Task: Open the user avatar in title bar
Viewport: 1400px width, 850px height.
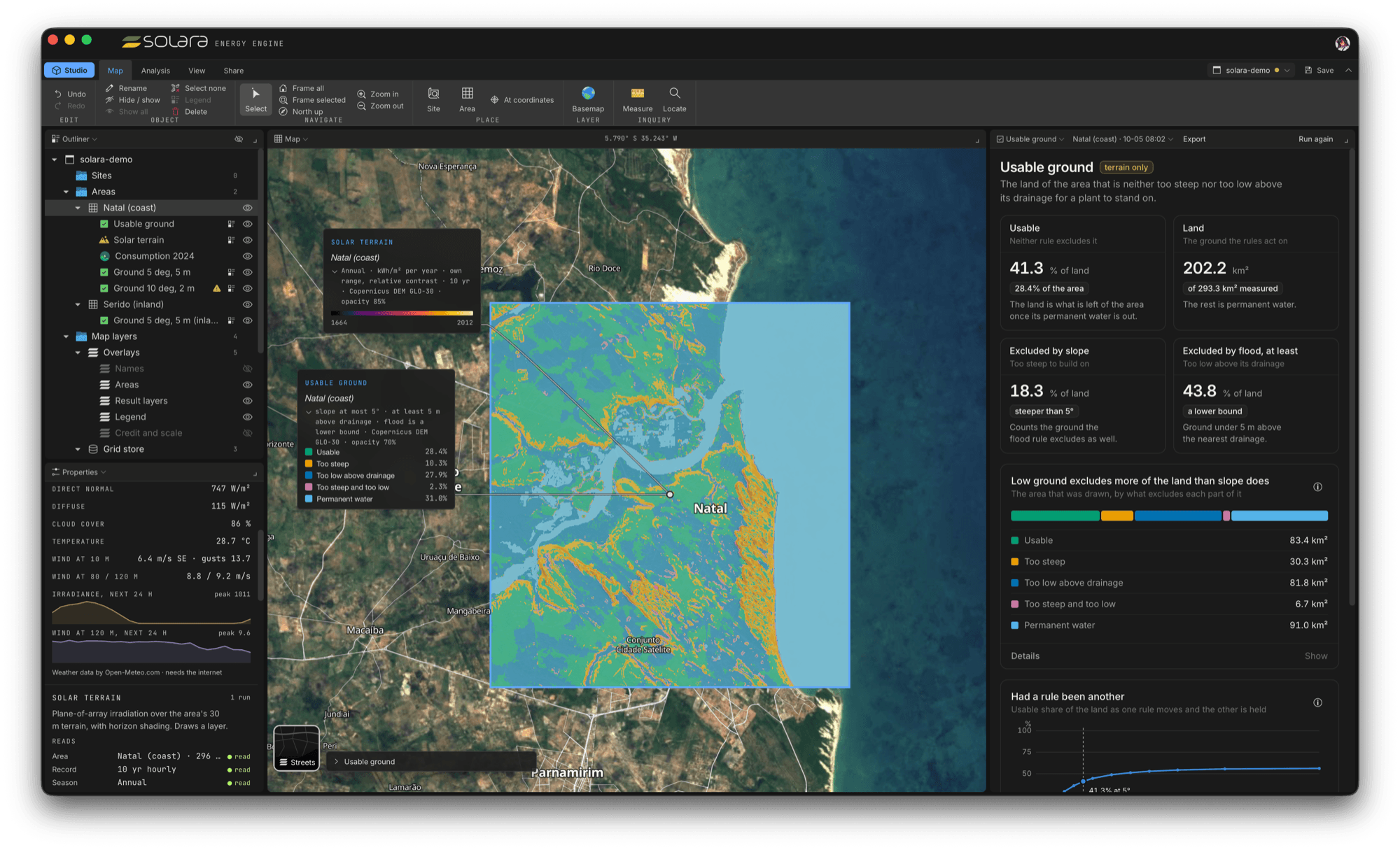Action: point(1342,43)
